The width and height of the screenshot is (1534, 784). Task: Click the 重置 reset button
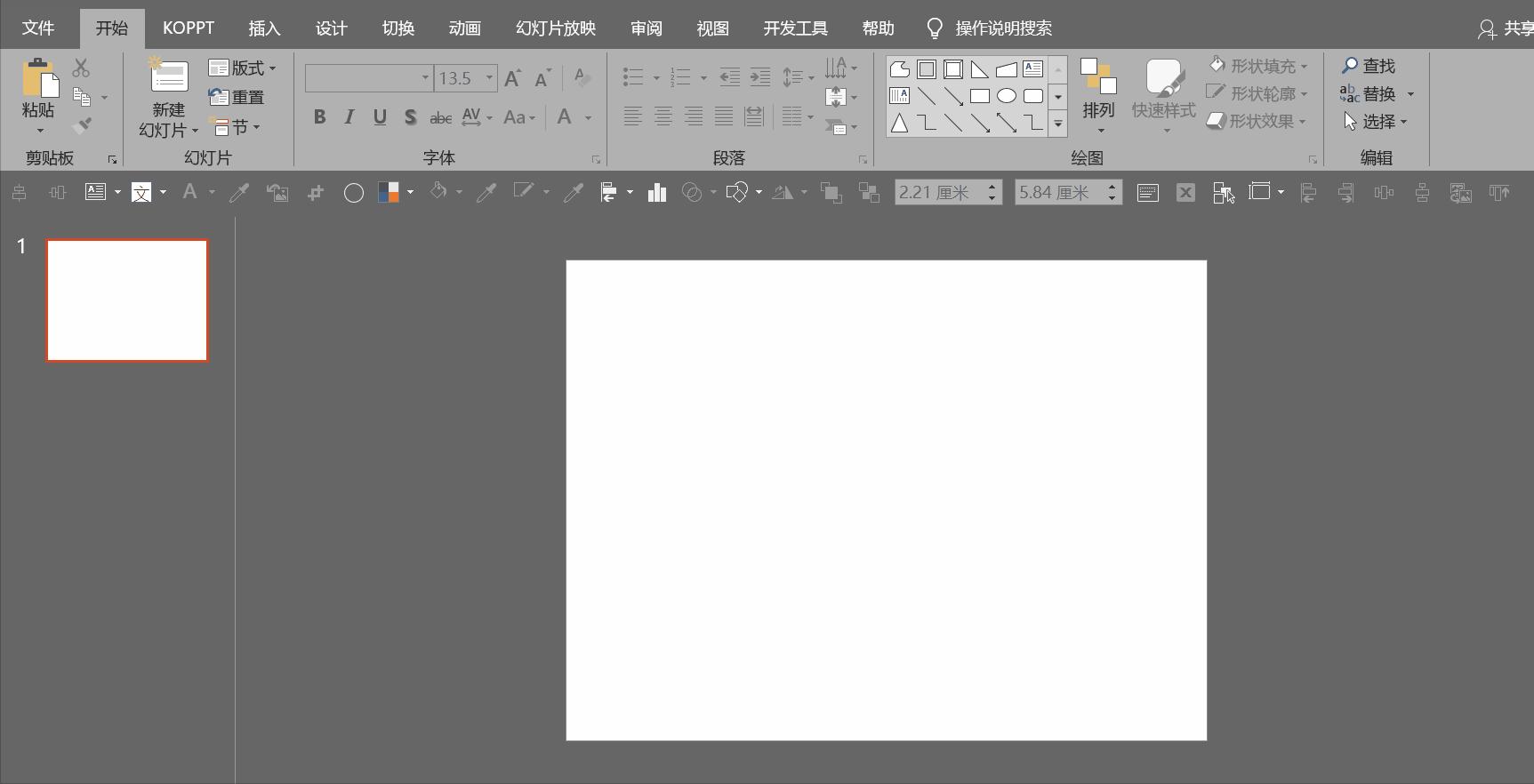pyautogui.click(x=237, y=98)
